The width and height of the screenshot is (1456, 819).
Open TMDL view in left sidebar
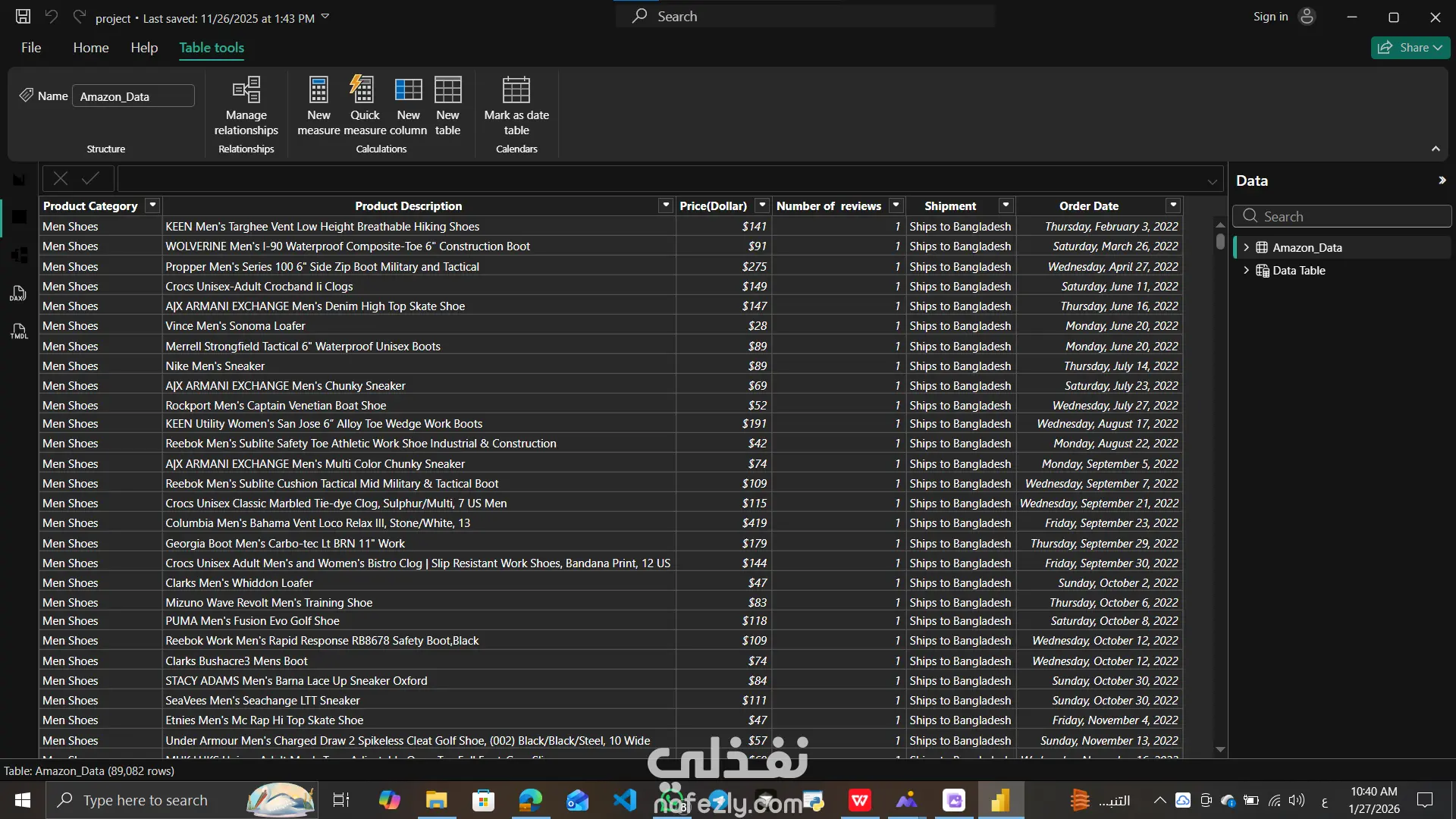(x=19, y=331)
